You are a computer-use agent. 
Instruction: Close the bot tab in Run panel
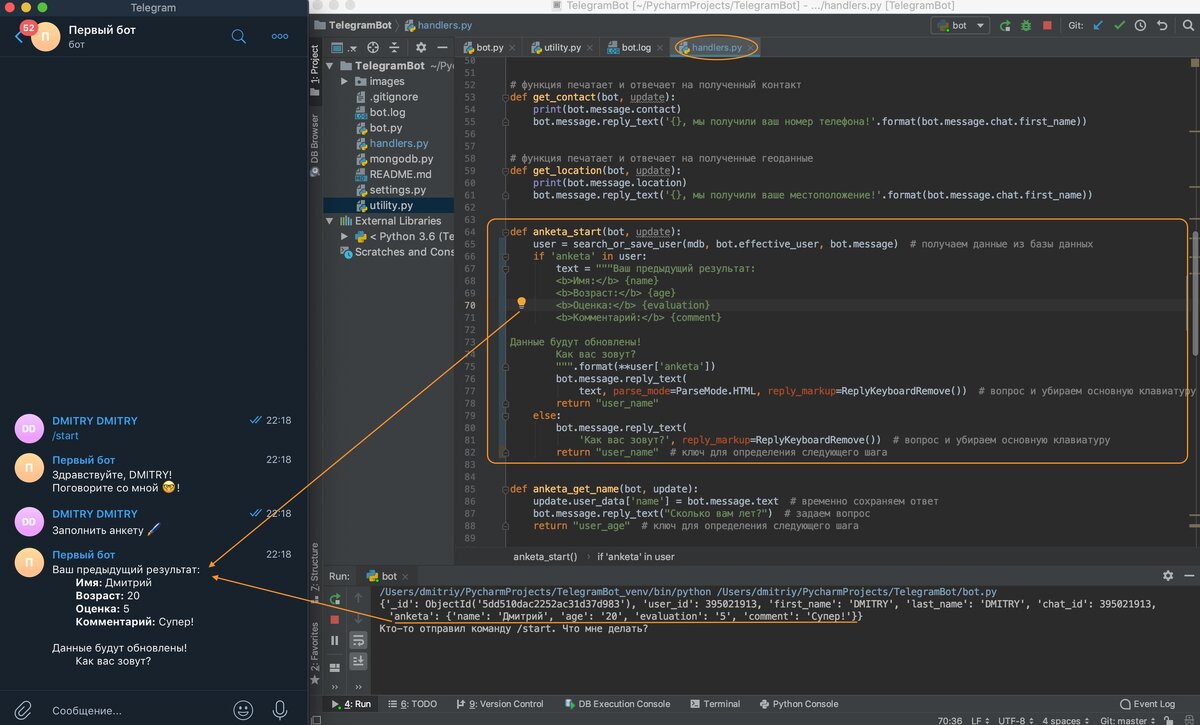(405, 577)
